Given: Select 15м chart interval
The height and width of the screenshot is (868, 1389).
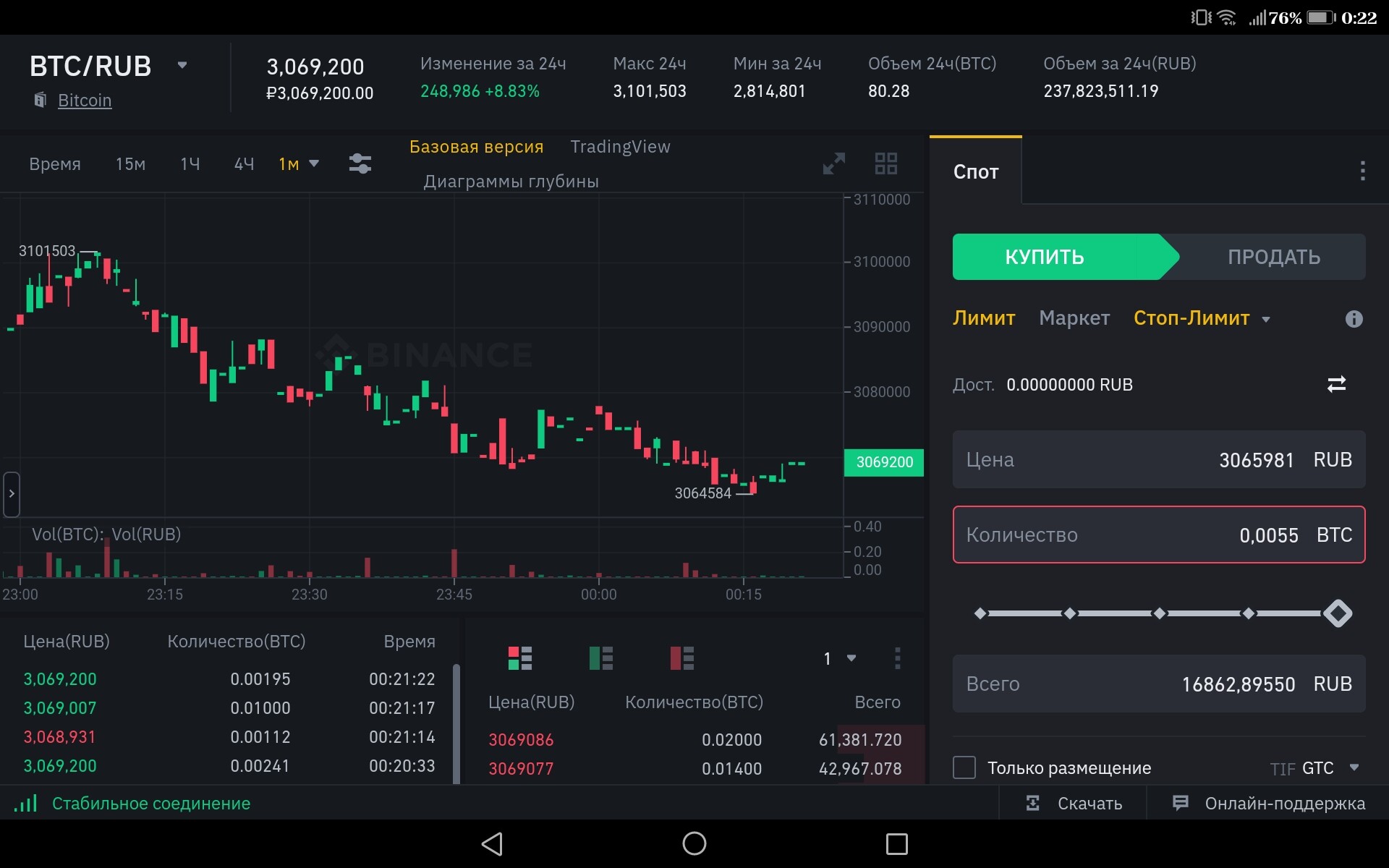Looking at the screenshot, I should click(131, 164).
